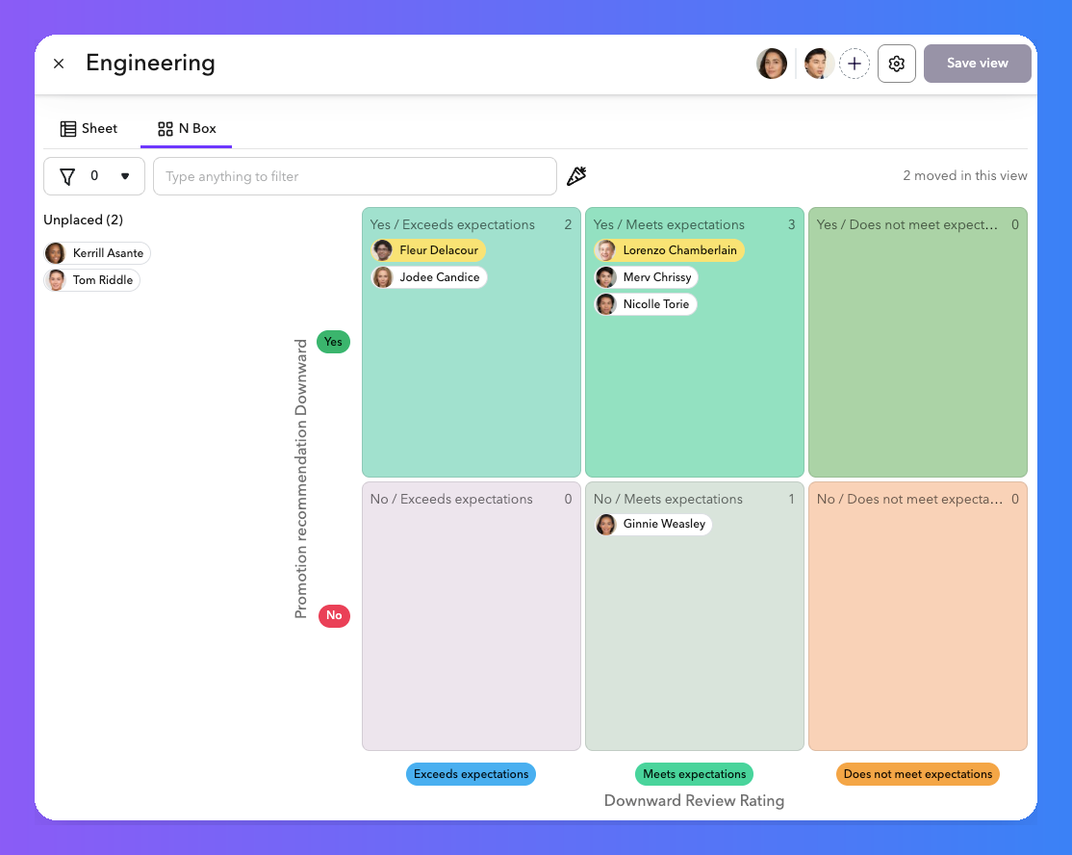Viewport: 1072px width, 855px height.
Task: Click the celebration confetti icon
Action: 576,176
